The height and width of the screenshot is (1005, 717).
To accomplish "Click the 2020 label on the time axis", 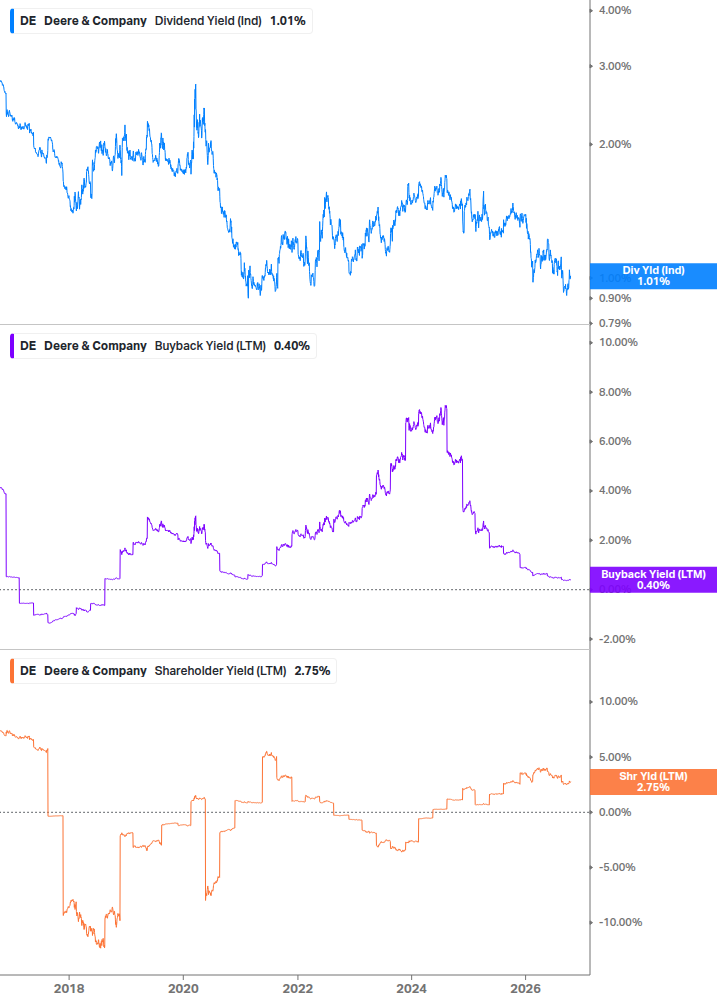I will tap(183, 989).
